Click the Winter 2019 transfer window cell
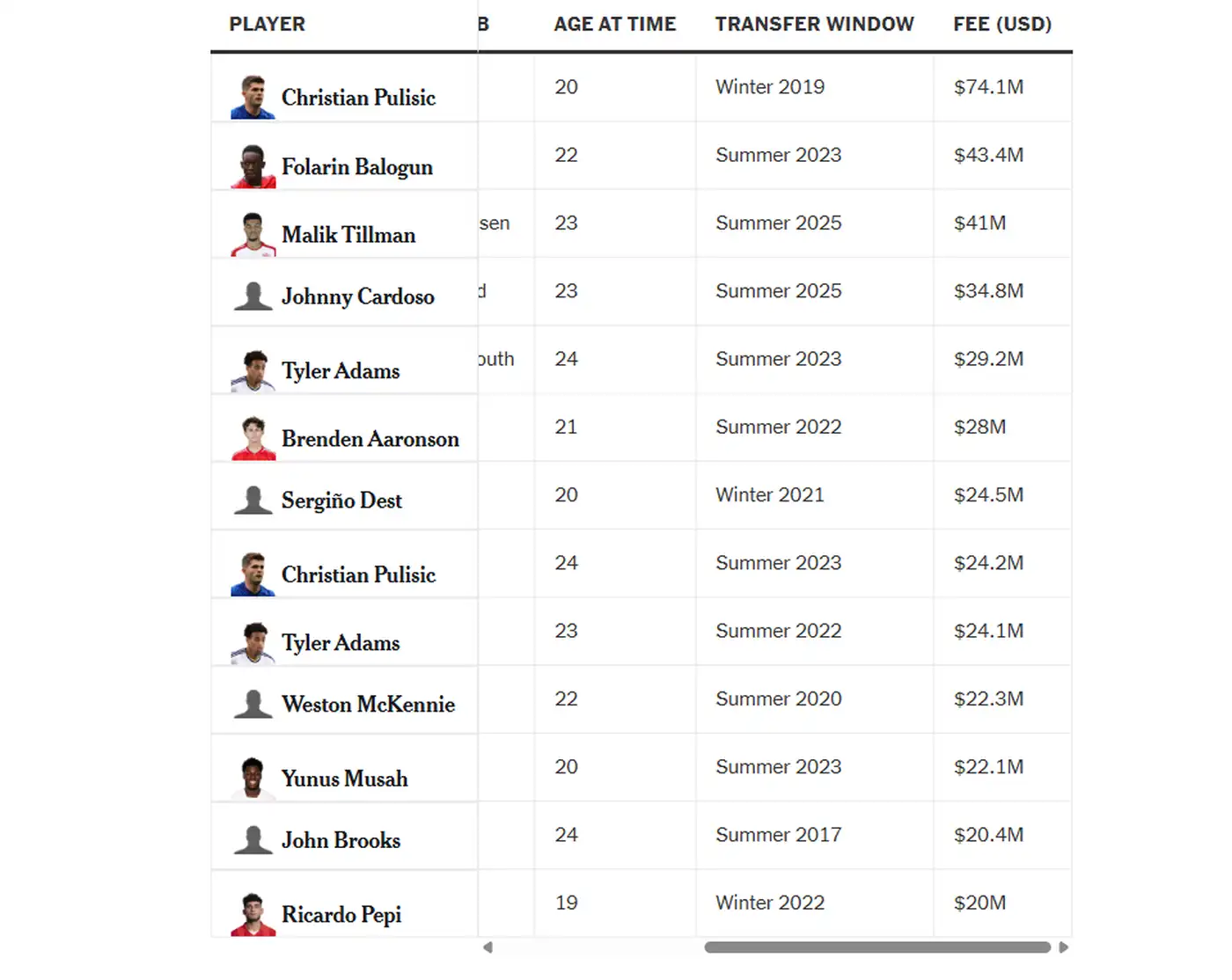Screen dimensions: 1232x980 (x=770, y=87)
